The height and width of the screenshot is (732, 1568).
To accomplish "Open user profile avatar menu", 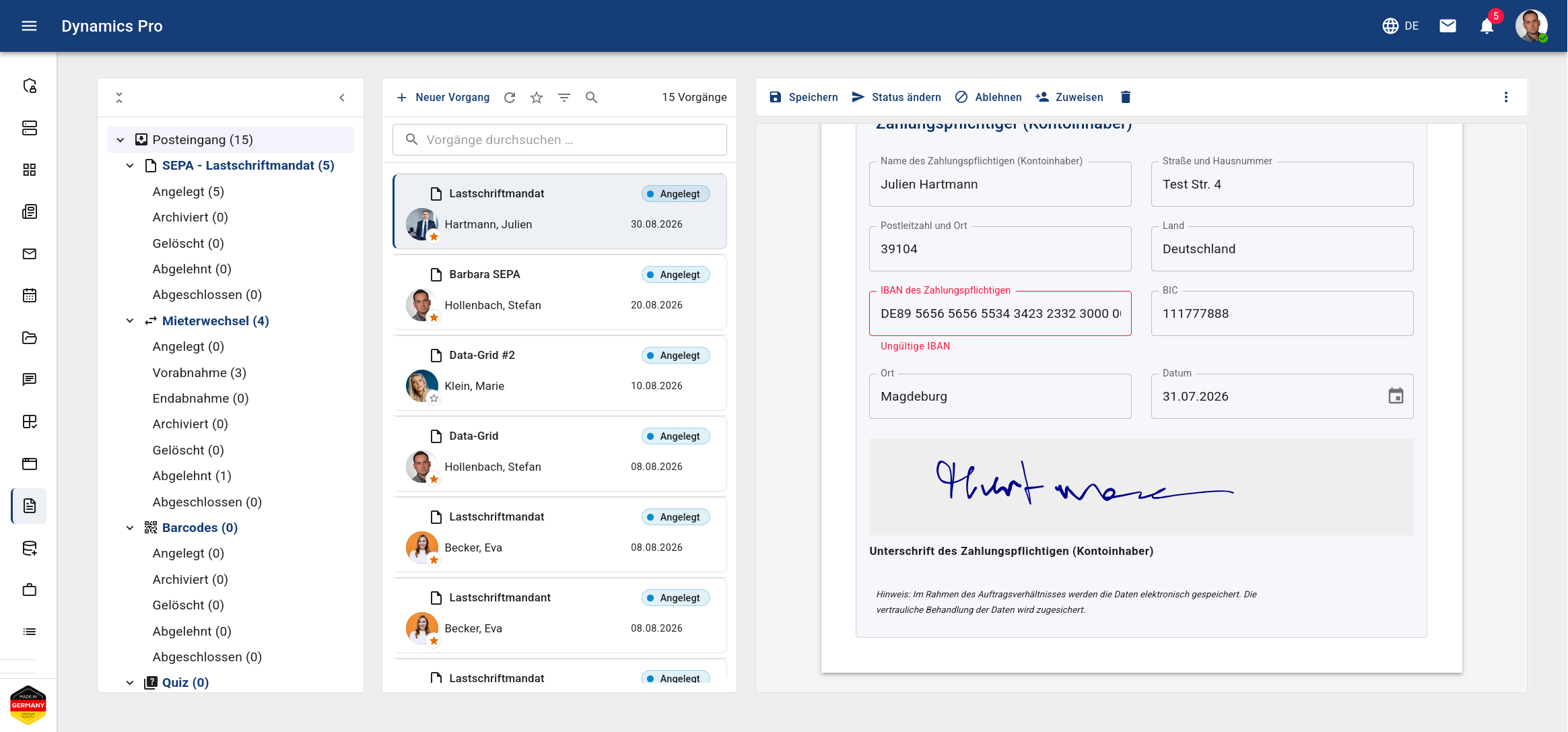I will pyautogui.click(x=1531, y=26).
